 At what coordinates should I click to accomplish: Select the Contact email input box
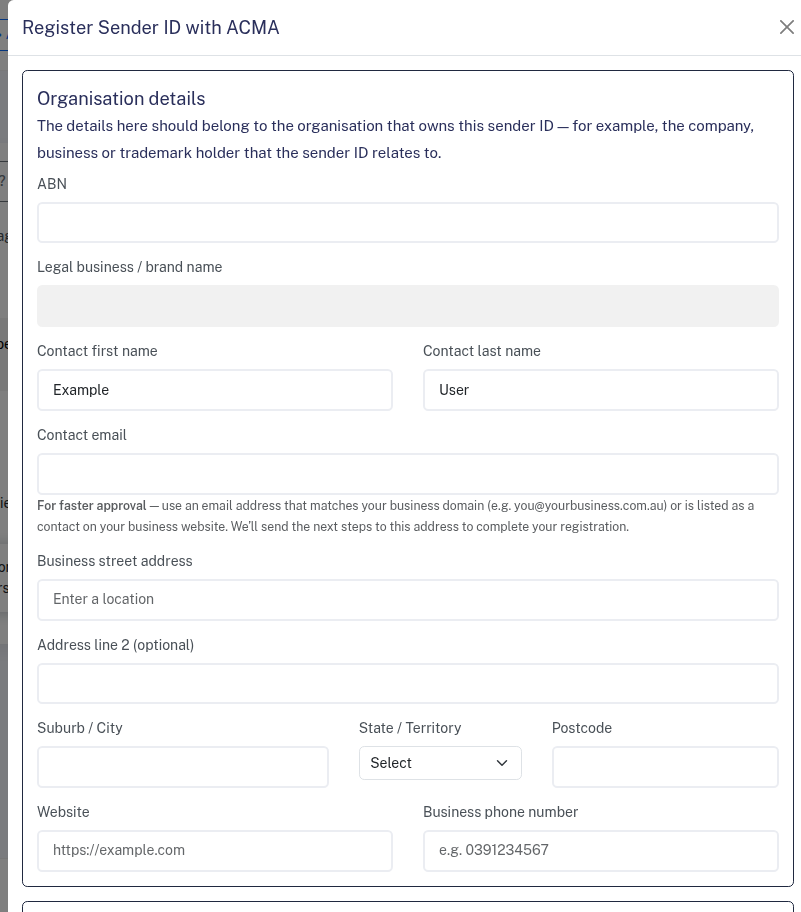[x=407, y=474]
